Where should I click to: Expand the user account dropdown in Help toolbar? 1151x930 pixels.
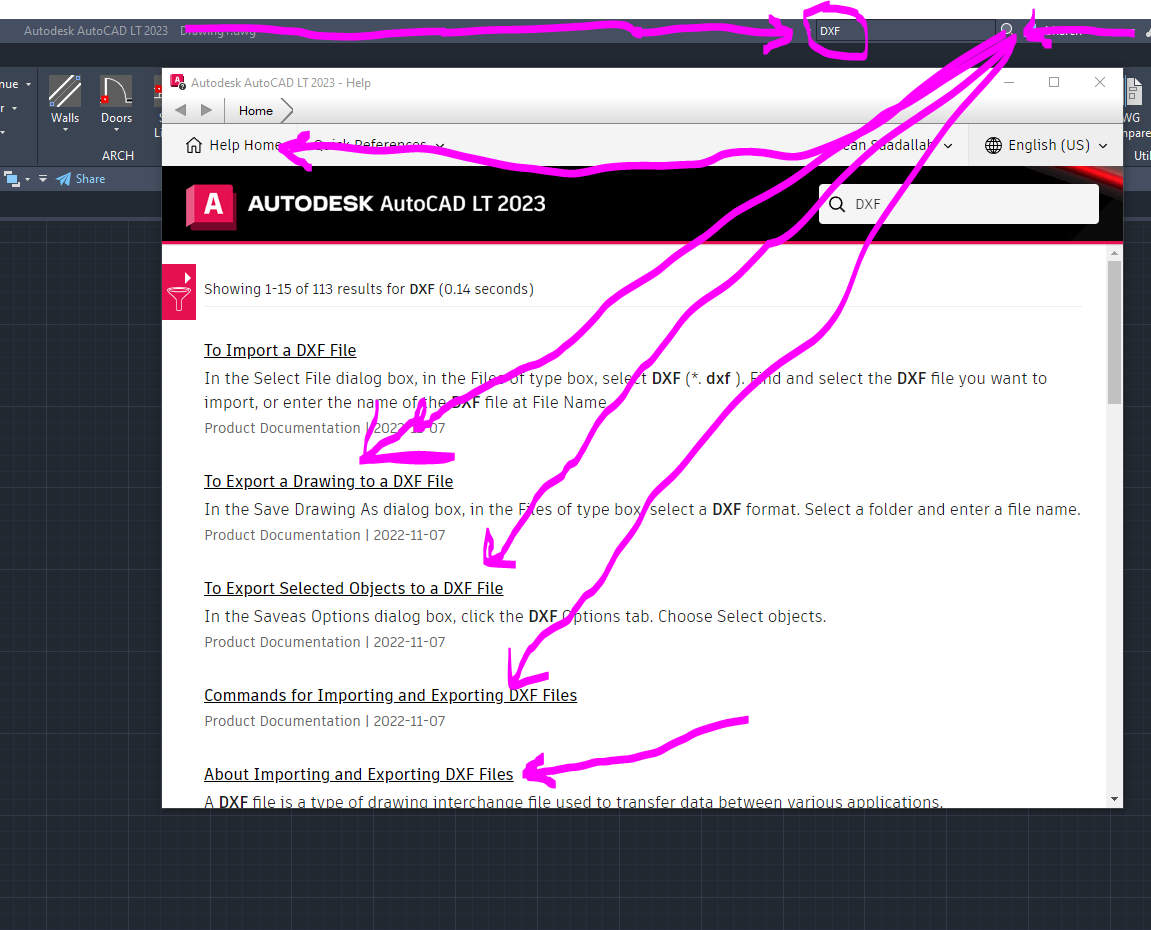[947, 145]
